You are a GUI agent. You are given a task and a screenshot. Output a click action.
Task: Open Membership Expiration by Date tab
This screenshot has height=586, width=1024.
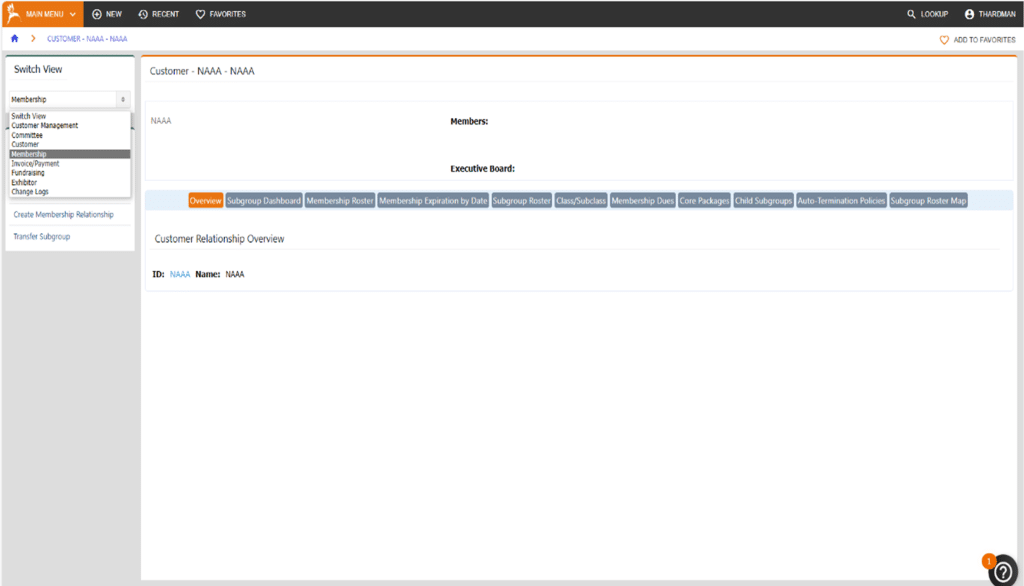point(433,201)
